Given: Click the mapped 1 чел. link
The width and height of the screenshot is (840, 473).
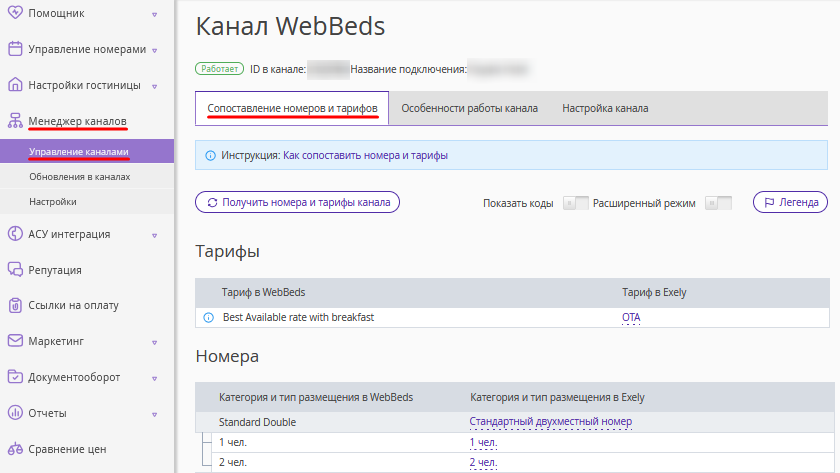Looking at the screenshot, I should [483, 442].
